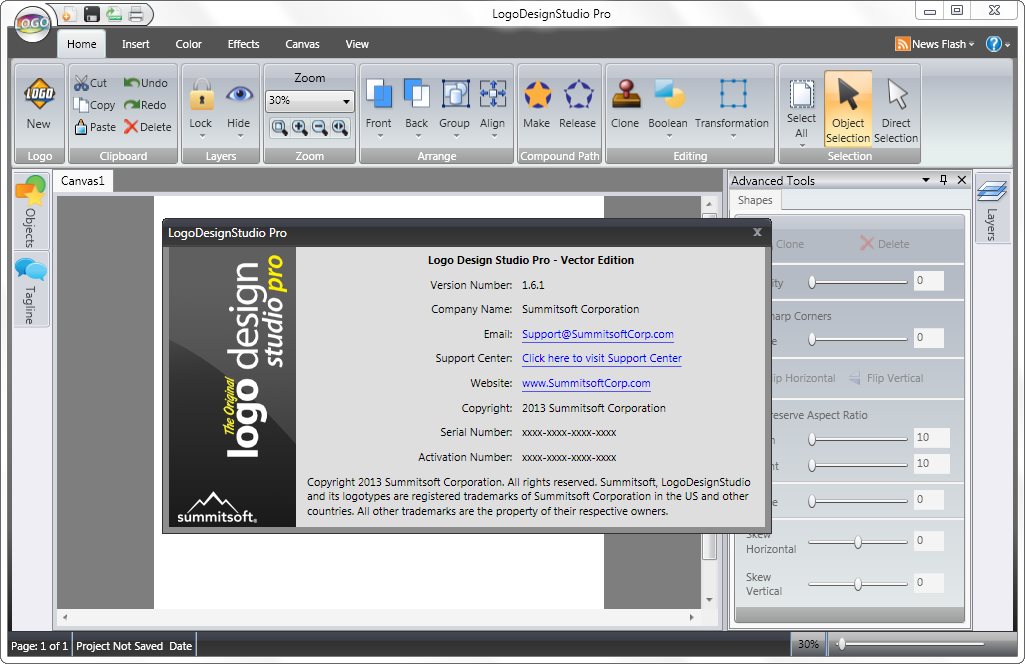Click the Zoom In magnifier
1025x664 pixels.
(300, 128)
